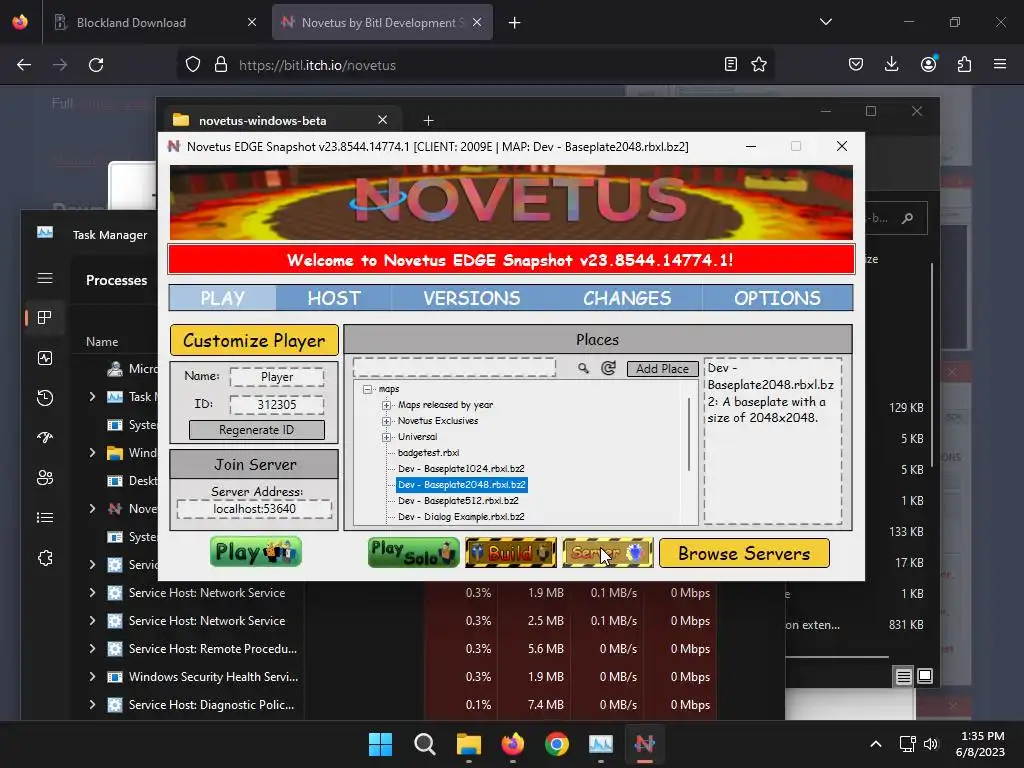Image resolution: width=1024 pixels, height=768 pixels.
Task: Click the Places tree vertical scrollbar
Action: point(688,434)
